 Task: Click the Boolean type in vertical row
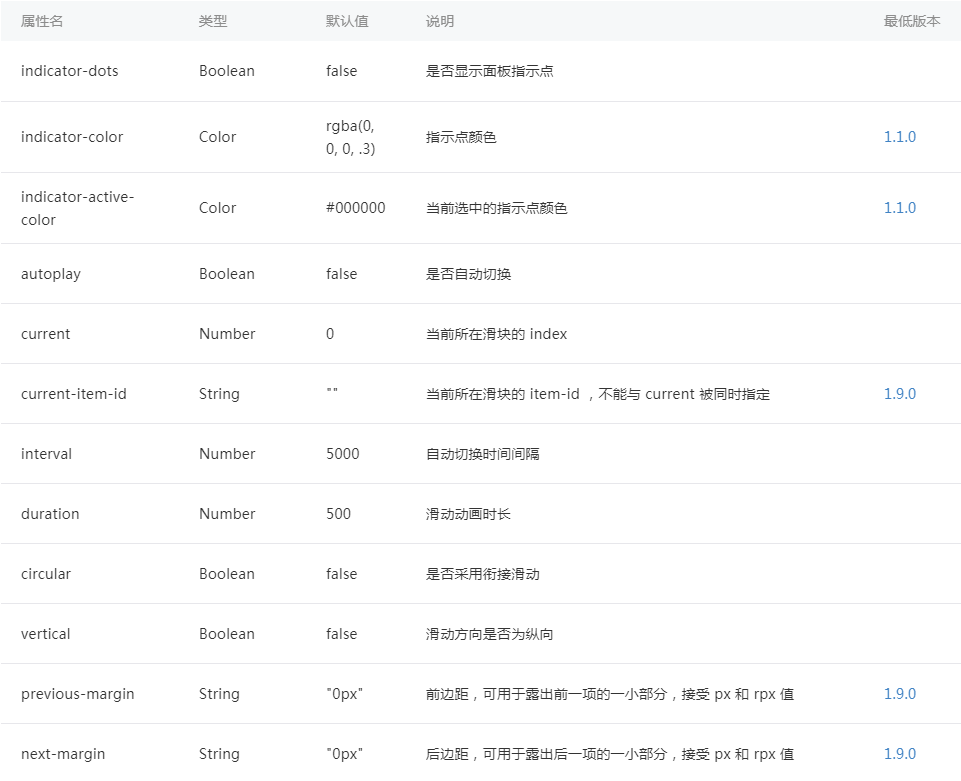point(226,634)
